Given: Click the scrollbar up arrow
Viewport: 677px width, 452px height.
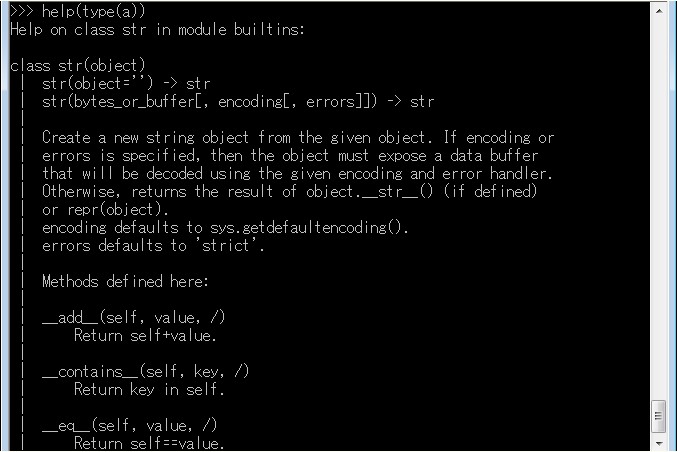Looking at the screenshot, I should point(659,11).
